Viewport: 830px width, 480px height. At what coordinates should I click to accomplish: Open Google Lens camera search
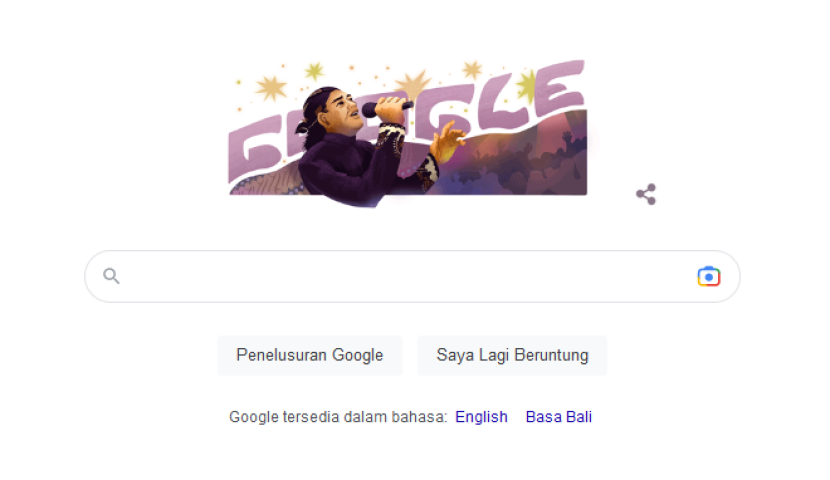tap(708, 276)
